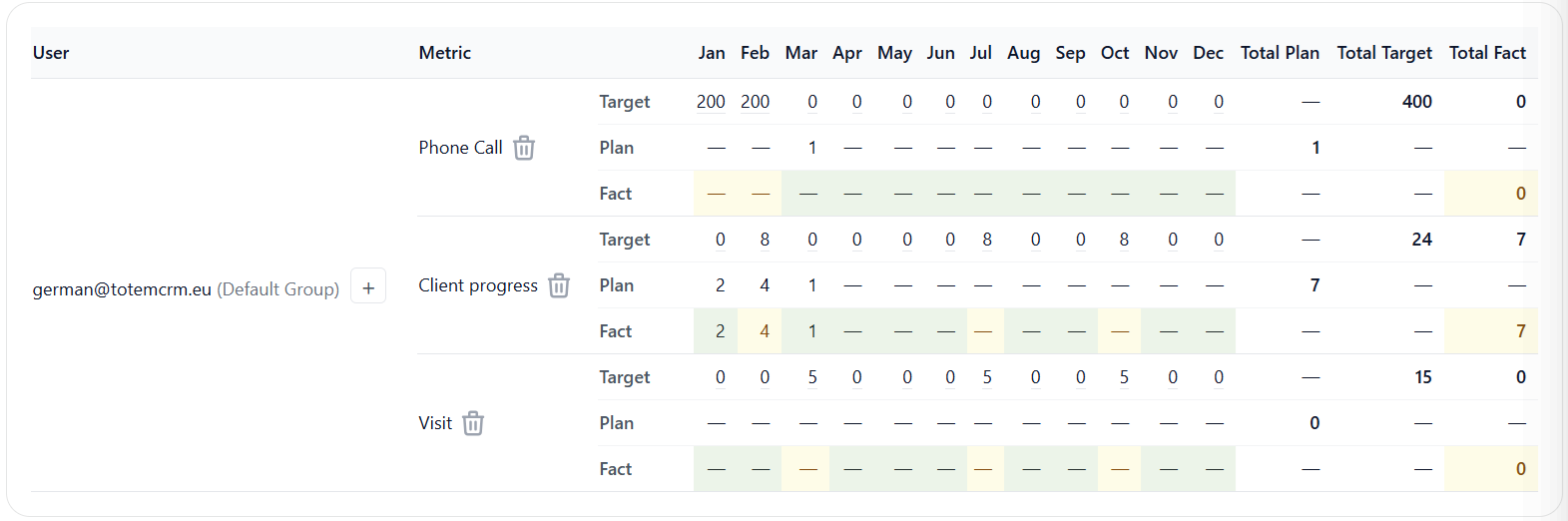
Task: Edit Visit target for October
Action: (1124, 377)
